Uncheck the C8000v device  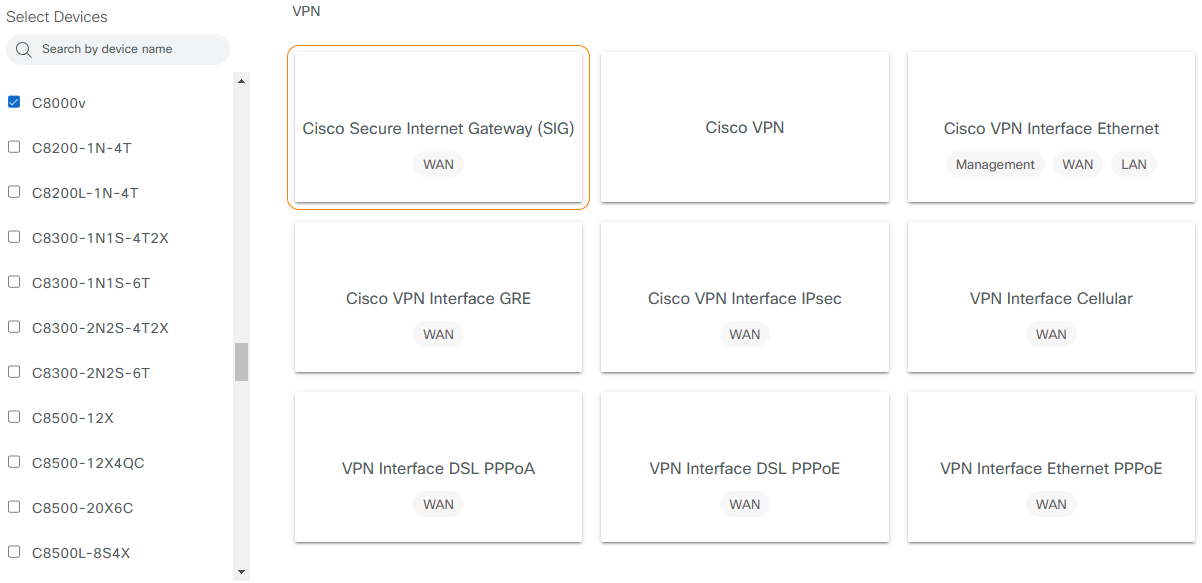(x=14, y=102)
